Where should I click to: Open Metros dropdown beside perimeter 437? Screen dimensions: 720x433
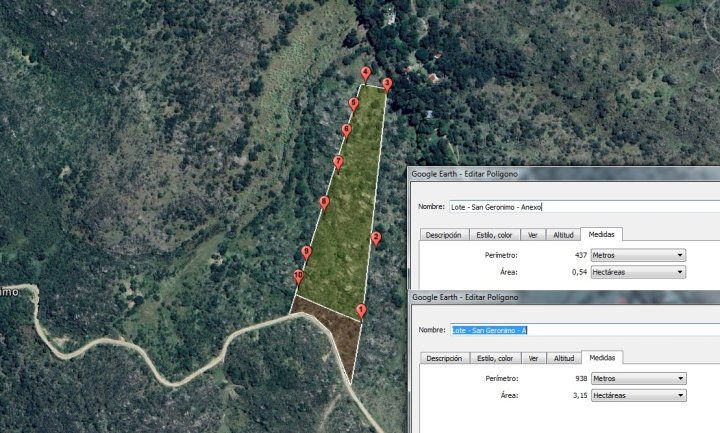[638, 256]
